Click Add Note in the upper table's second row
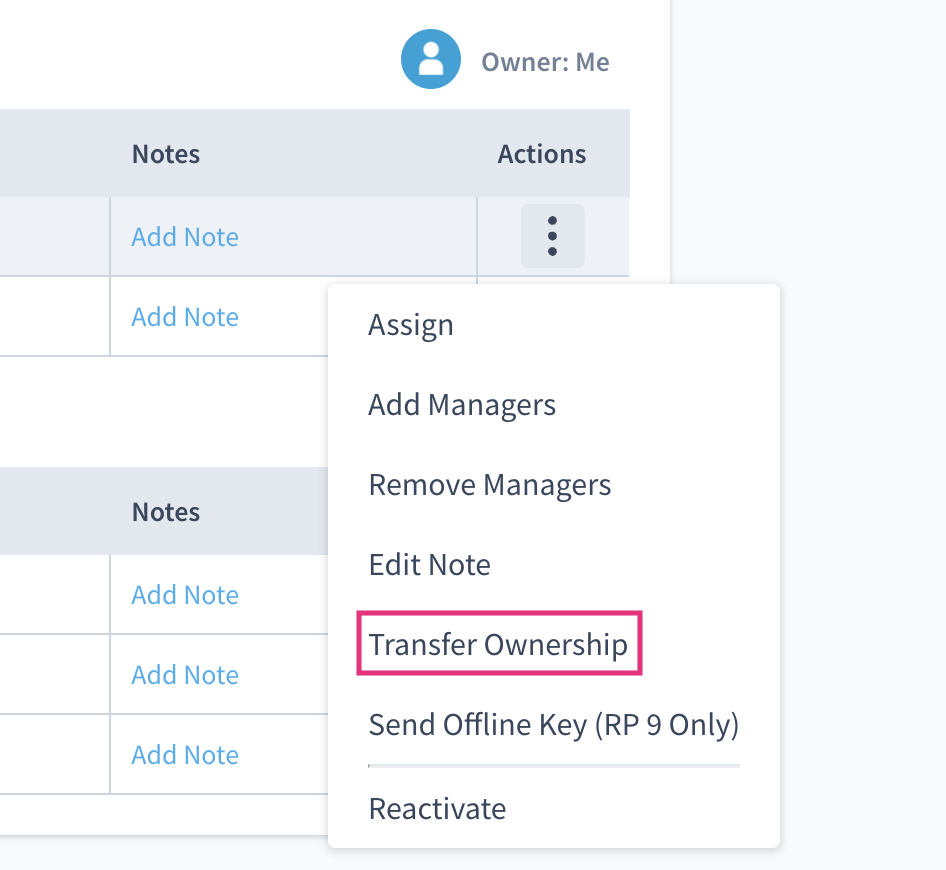946x870 pixels. point(185,317)
